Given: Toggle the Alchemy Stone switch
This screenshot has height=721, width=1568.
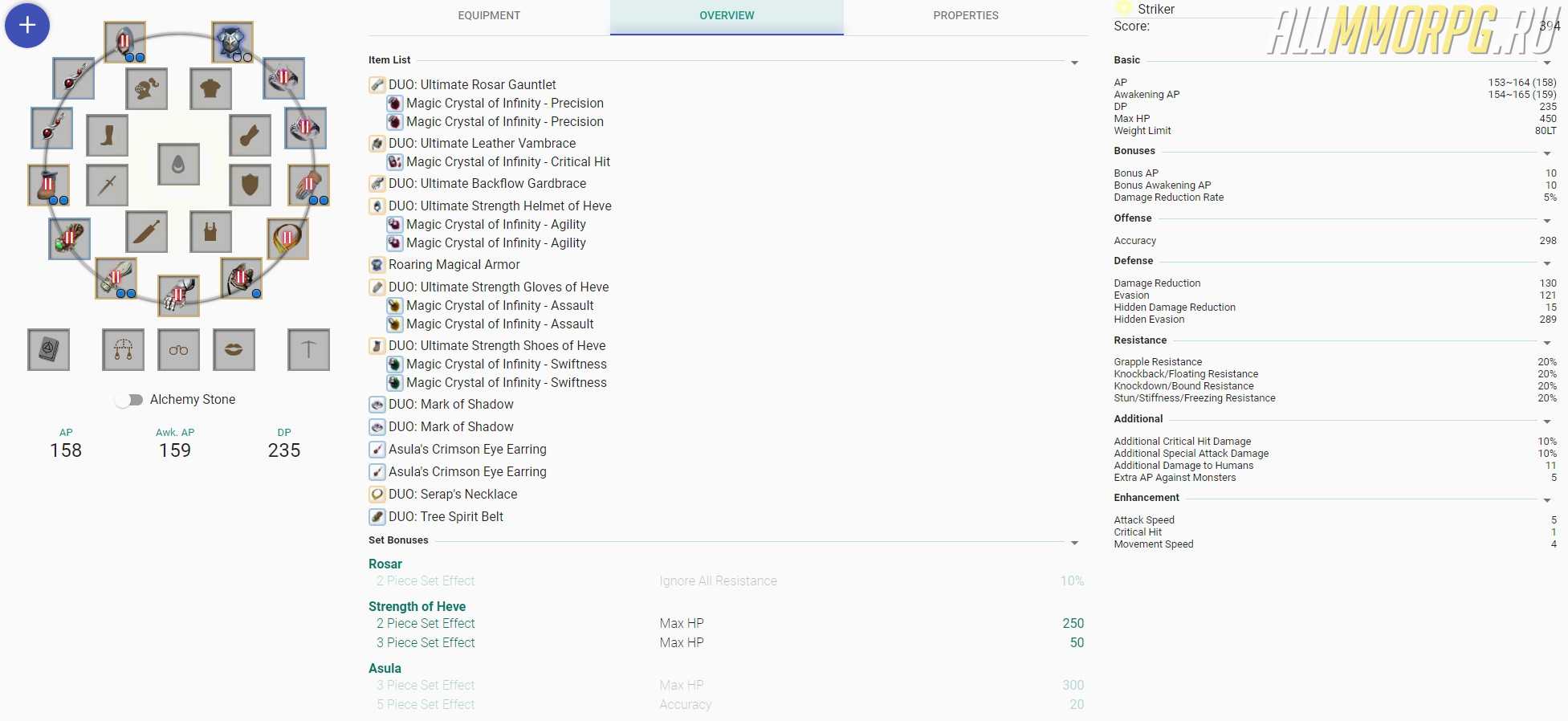Looking at the screenshot, I should click(128, 400).
